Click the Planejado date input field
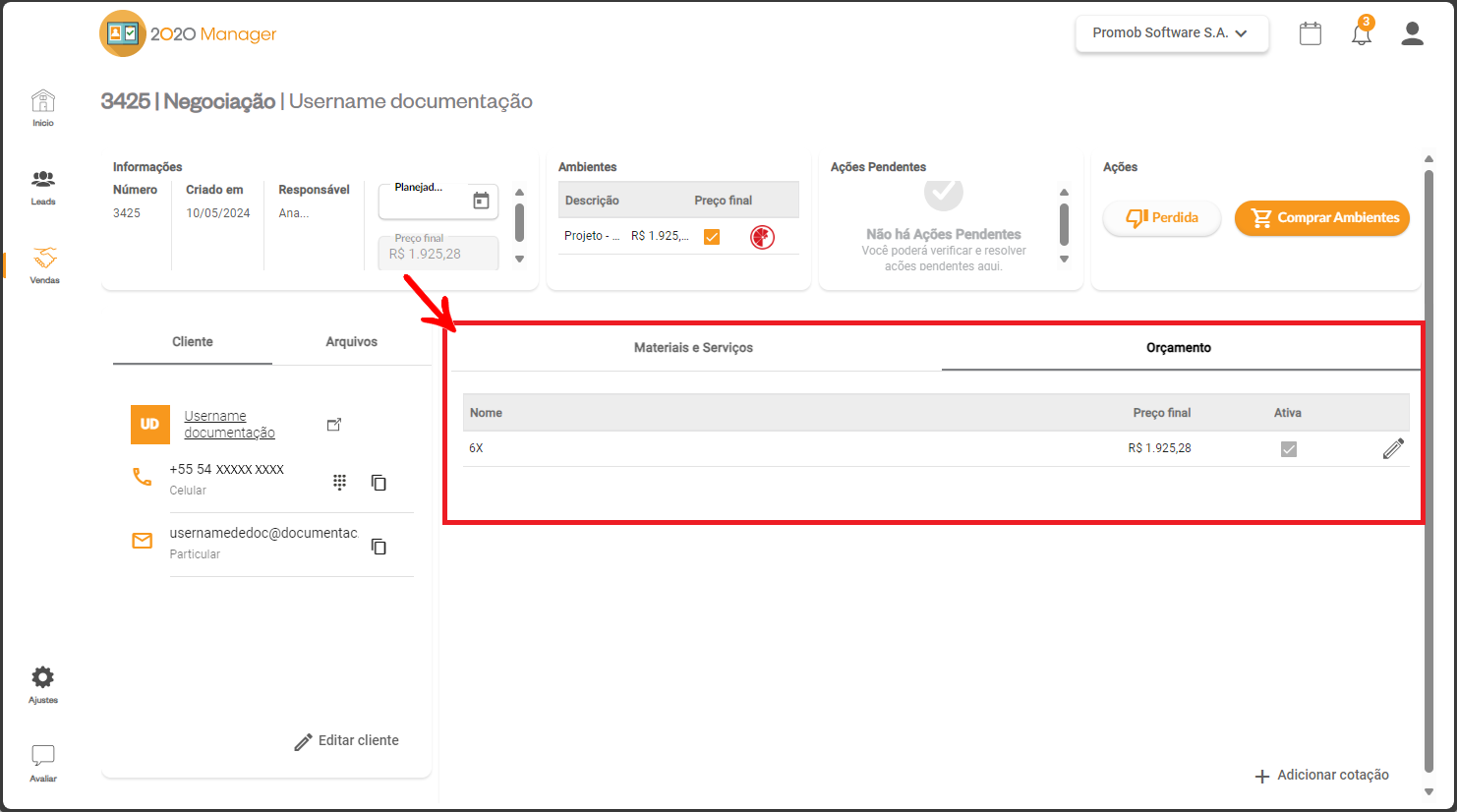Image resolution: width=1457 pixels, height=812 pixels. (438, 201)
